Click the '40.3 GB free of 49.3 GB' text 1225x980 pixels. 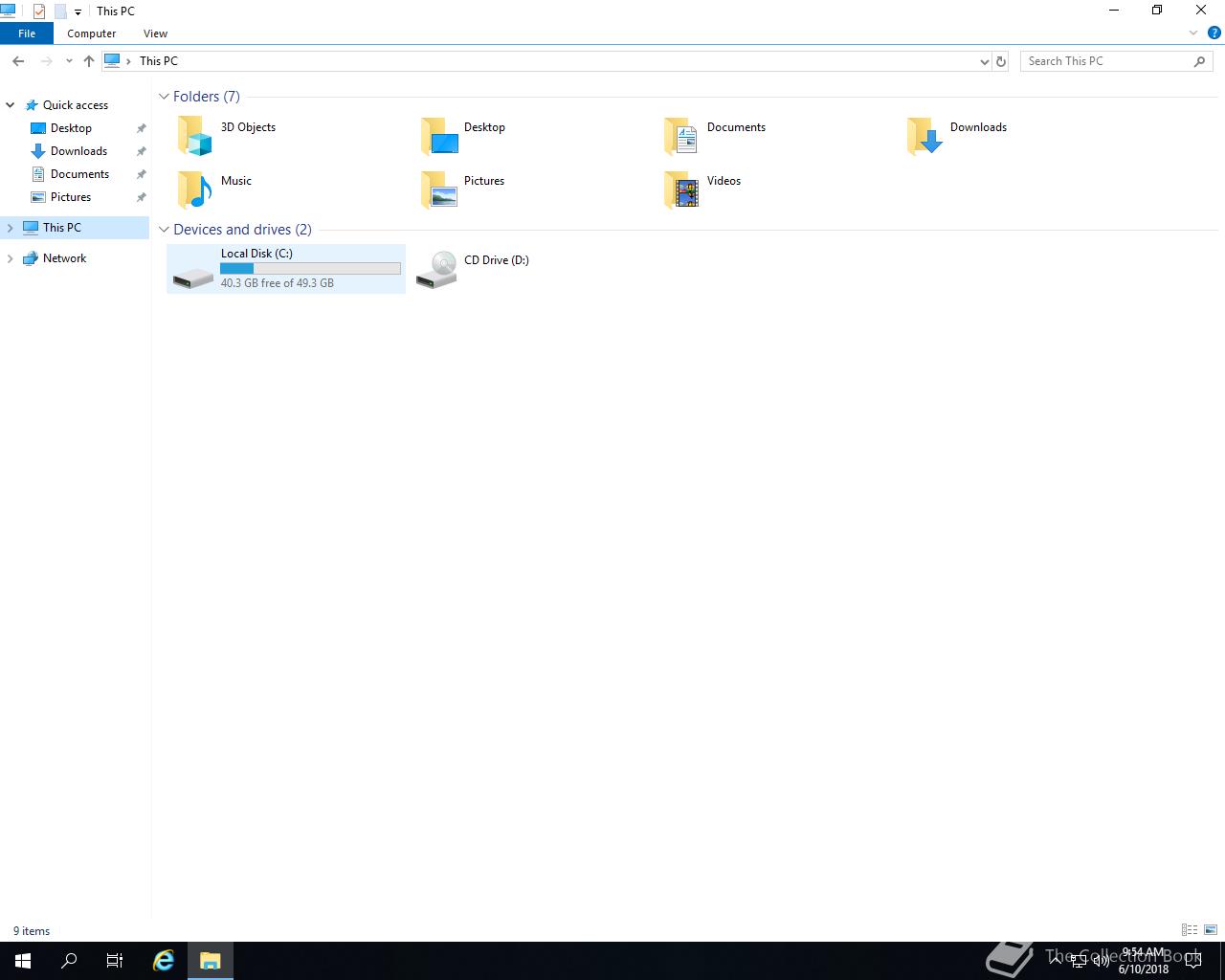[x=278, y=283]
